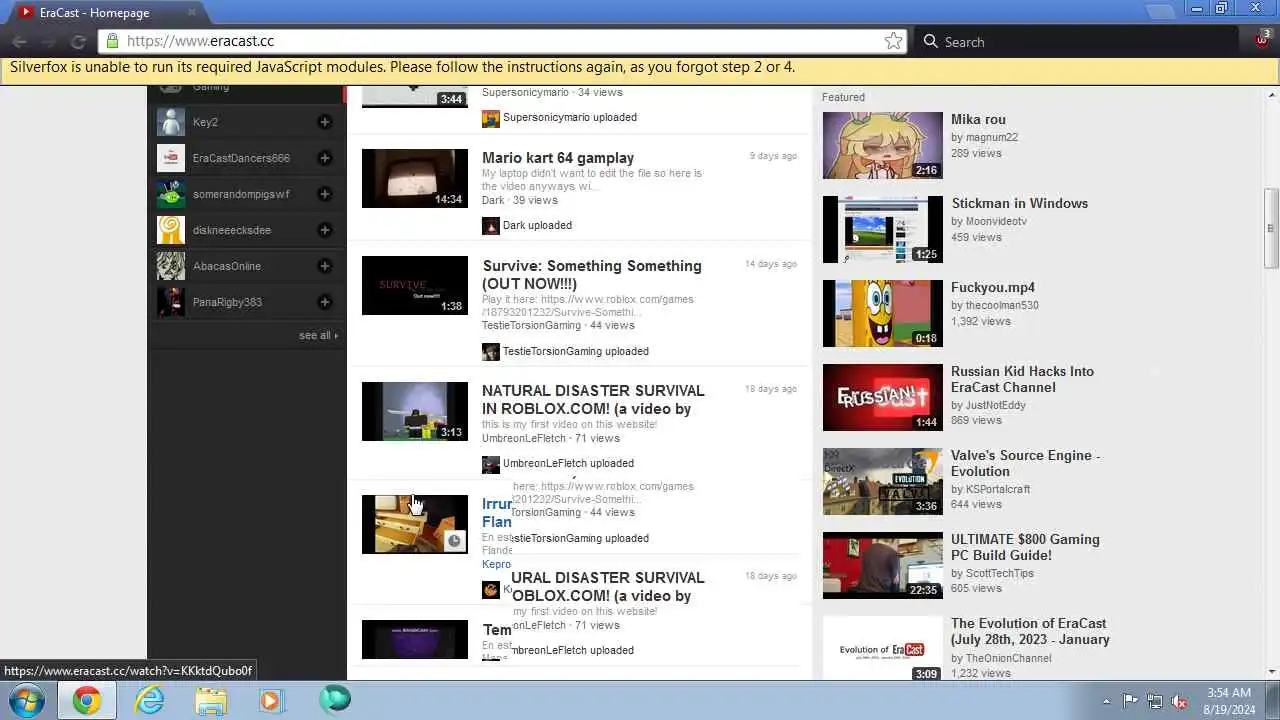Click plus icon next to diskneeecksdee
Image resolution: width=1280 pixels, height=720 pixels.
tap(324, 230)
